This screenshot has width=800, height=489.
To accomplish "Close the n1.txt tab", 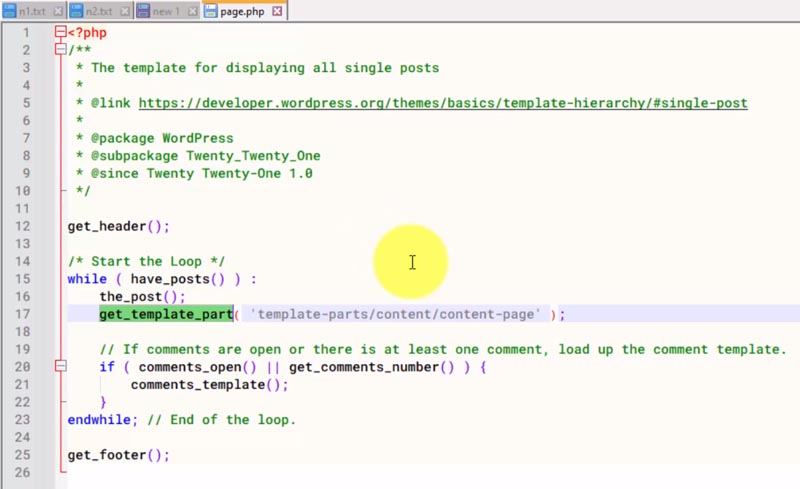I will coord(59,11).
